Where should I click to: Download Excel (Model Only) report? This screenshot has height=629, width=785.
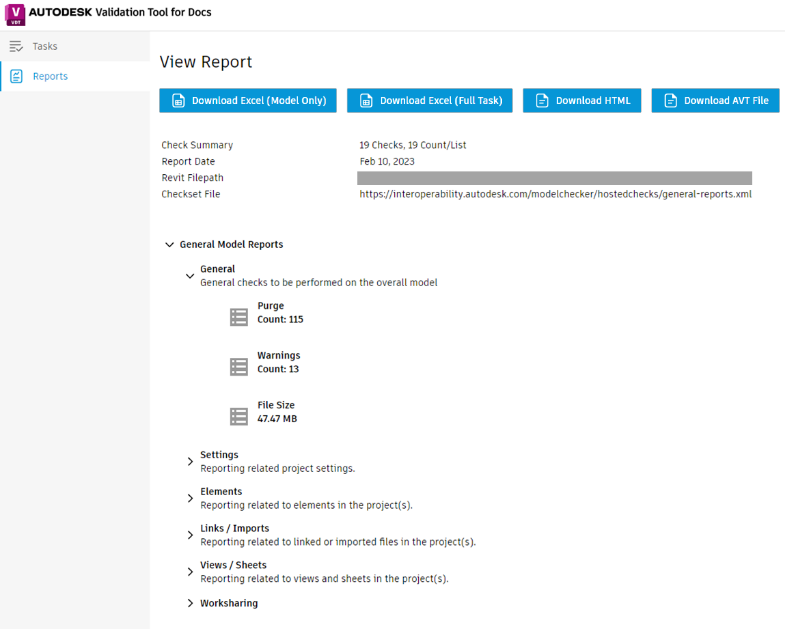(x=248, y=101)
